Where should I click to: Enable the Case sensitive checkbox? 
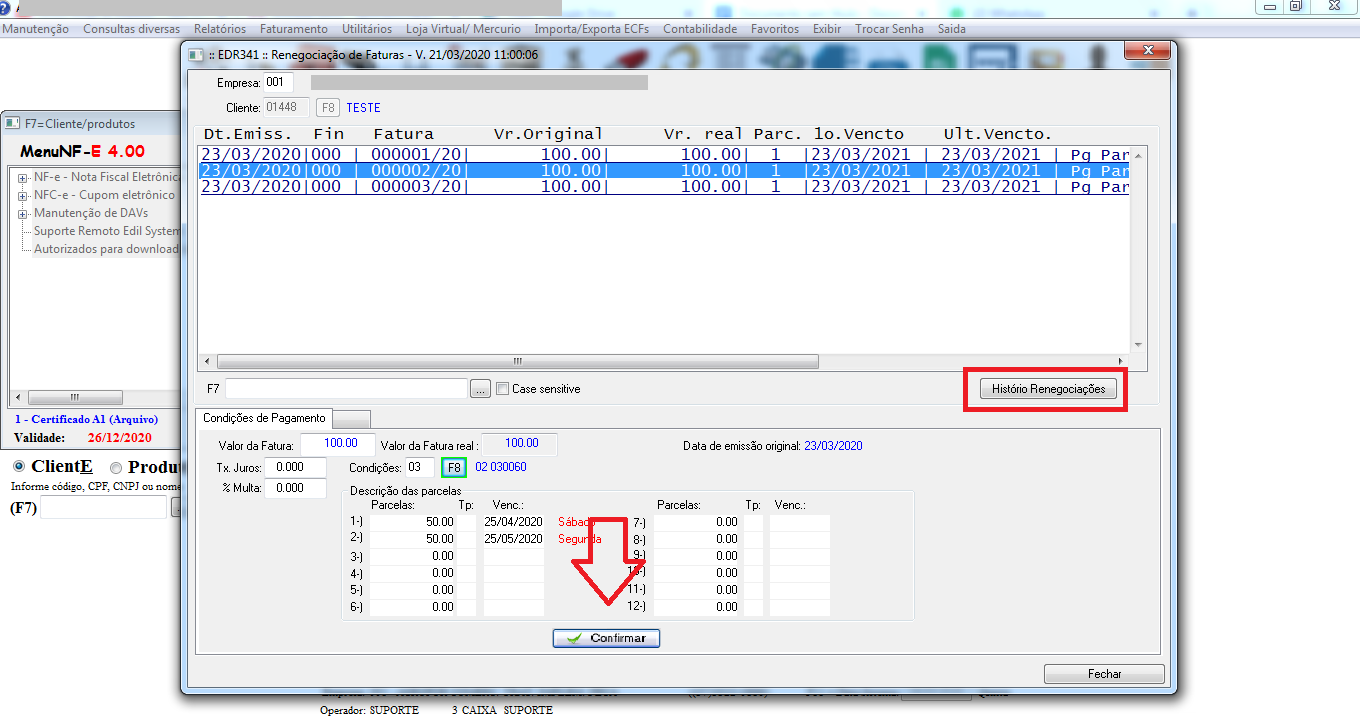(x=503, y=389)
